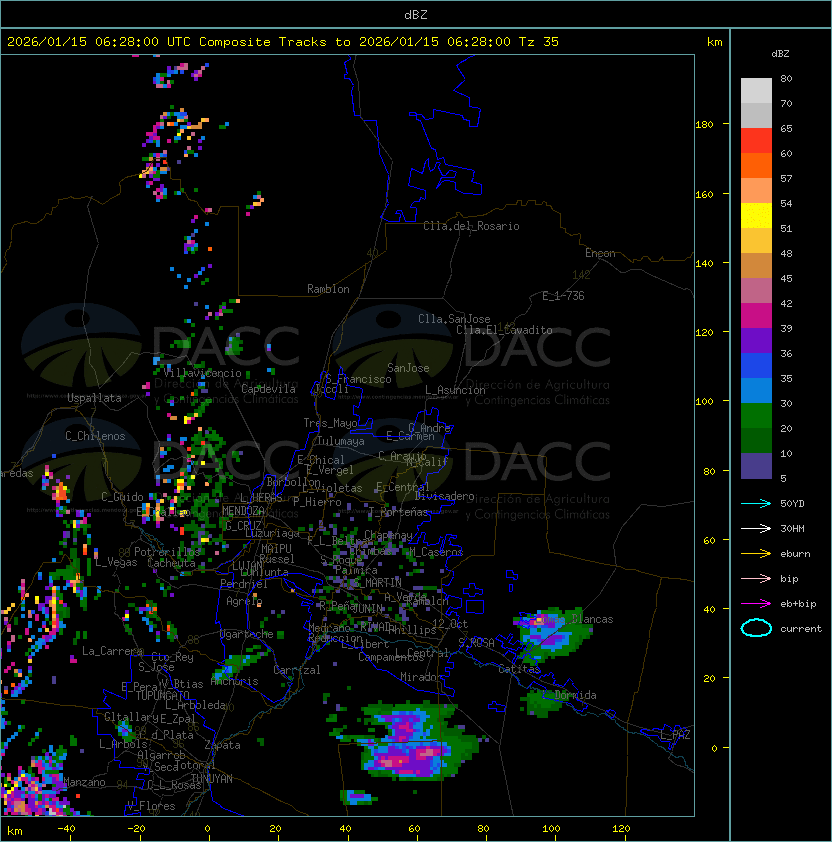Click the cyan 50YD arrow legend icon
The height and width of the screenshot is (842, 832).
[x=756, y=503]
